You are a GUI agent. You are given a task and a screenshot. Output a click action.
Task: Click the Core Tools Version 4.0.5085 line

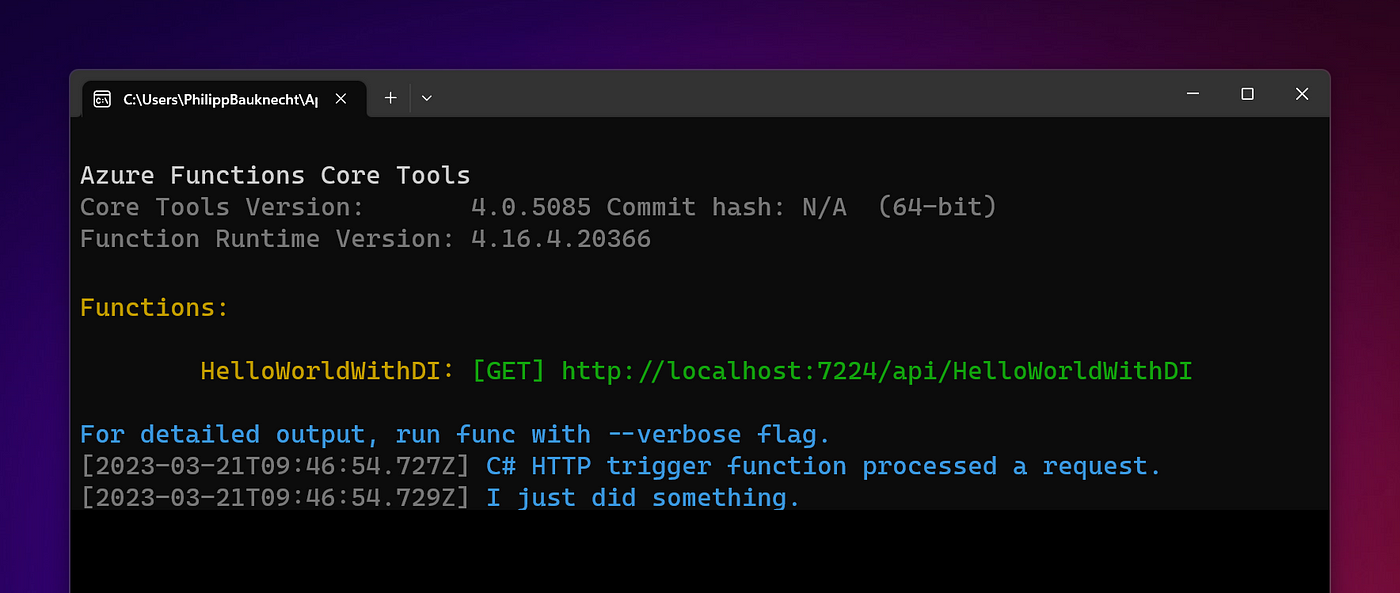point(538,208)
